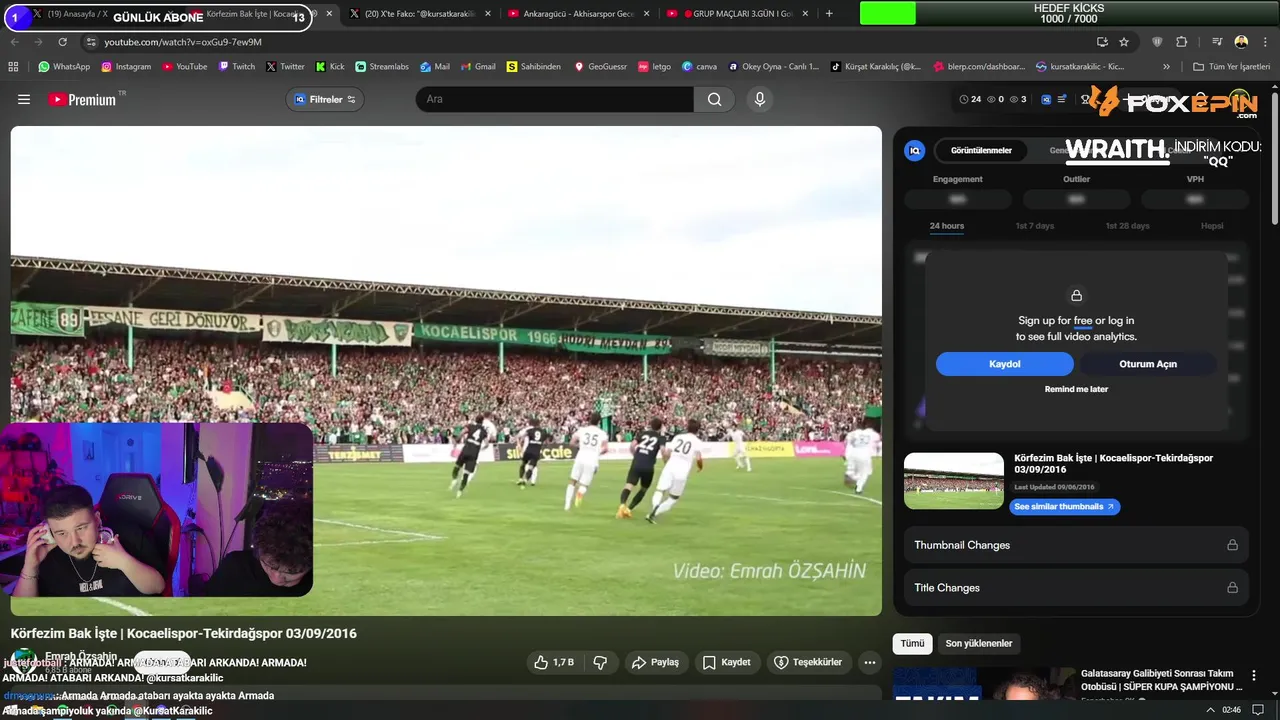The width and height of the screenshot is (1280, 720).
Task: Open the canva bookmark
Action: click(x=700, y=66)
